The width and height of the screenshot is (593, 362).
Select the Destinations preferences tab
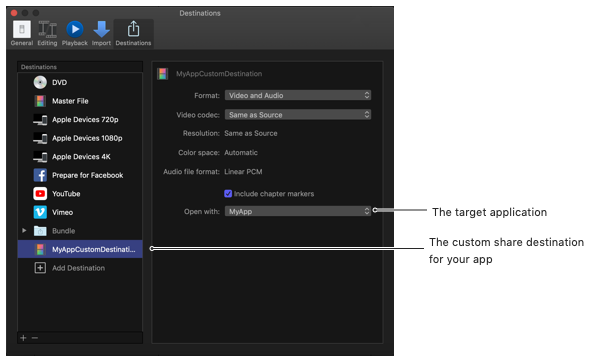point(133,34)
